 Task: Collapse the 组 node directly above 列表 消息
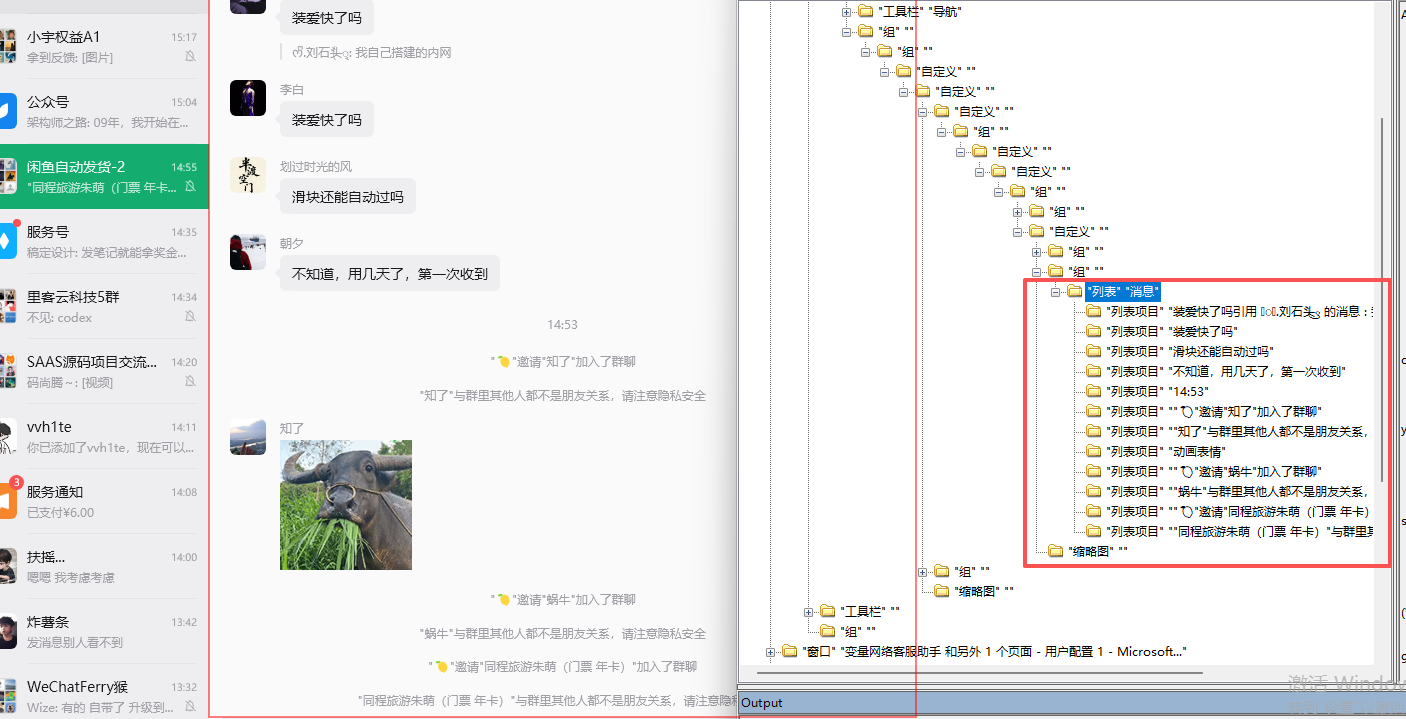tap(1037, 271)
